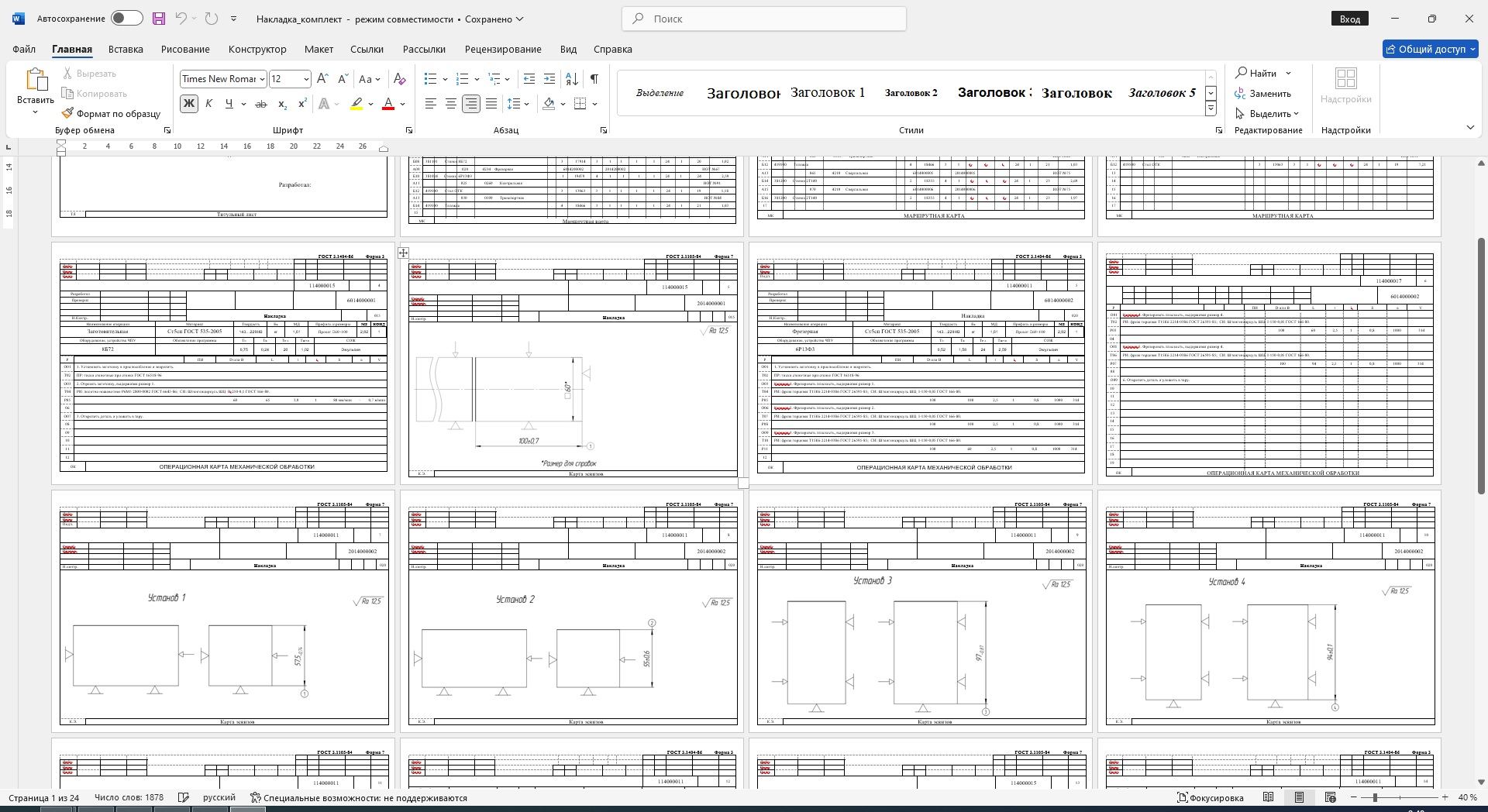Toggle italic formatting button

208,104
